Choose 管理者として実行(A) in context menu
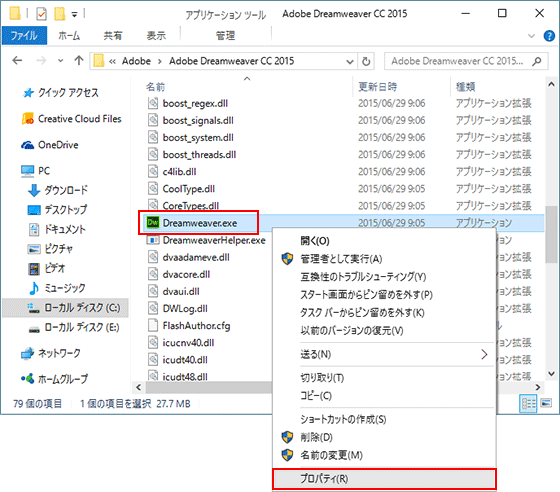This screenshot has width=560, height=492. 384,258
